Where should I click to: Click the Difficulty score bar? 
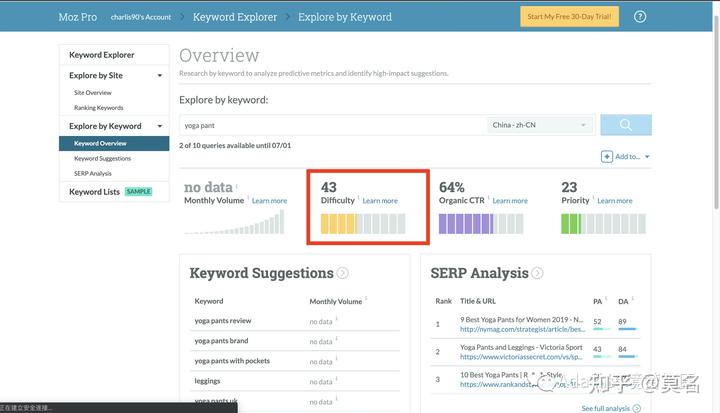click(362, 223)
